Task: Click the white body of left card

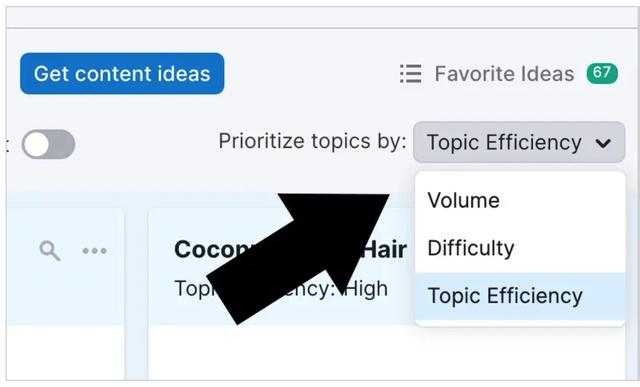Action: 65,353
